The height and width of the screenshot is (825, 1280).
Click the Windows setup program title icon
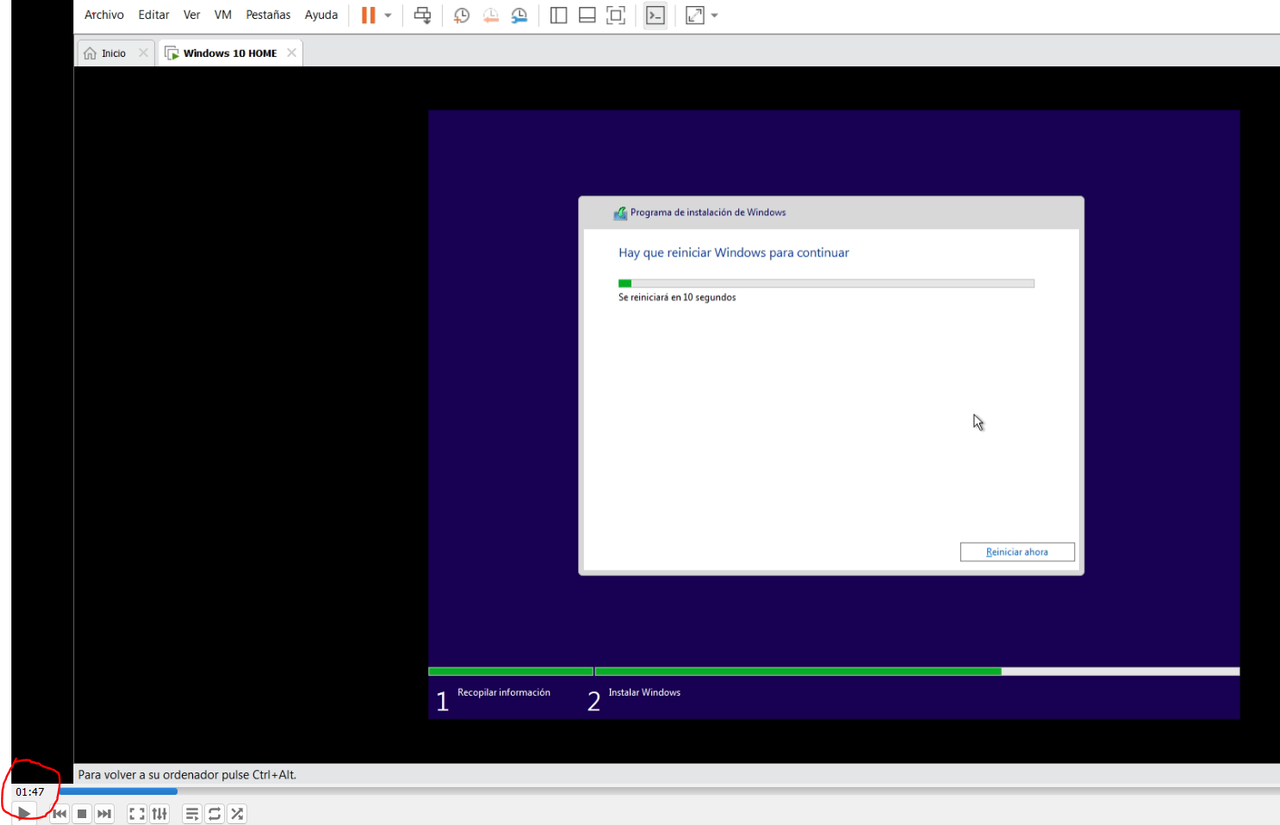point(620,213)
